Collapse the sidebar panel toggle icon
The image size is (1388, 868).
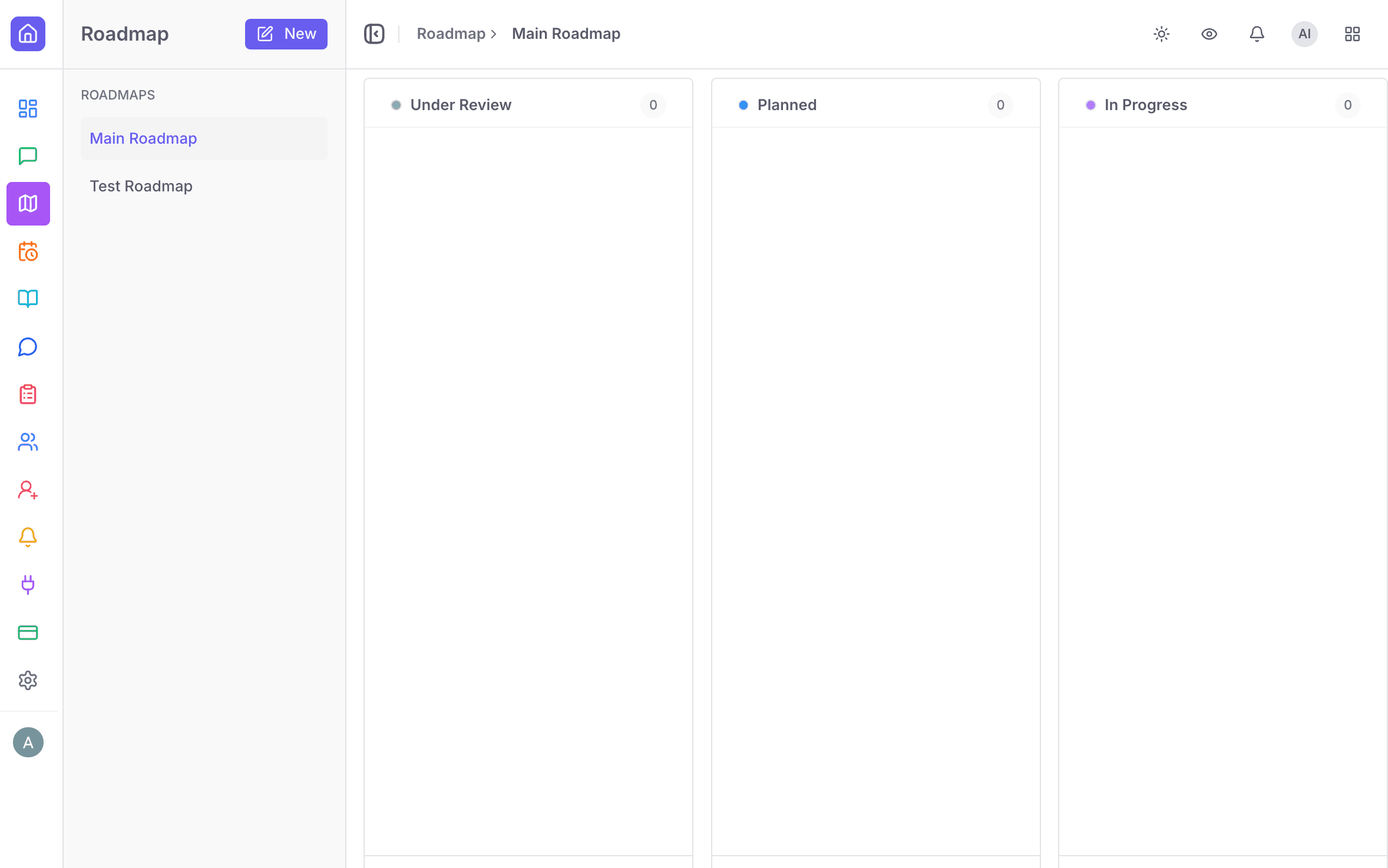(374, 34)
